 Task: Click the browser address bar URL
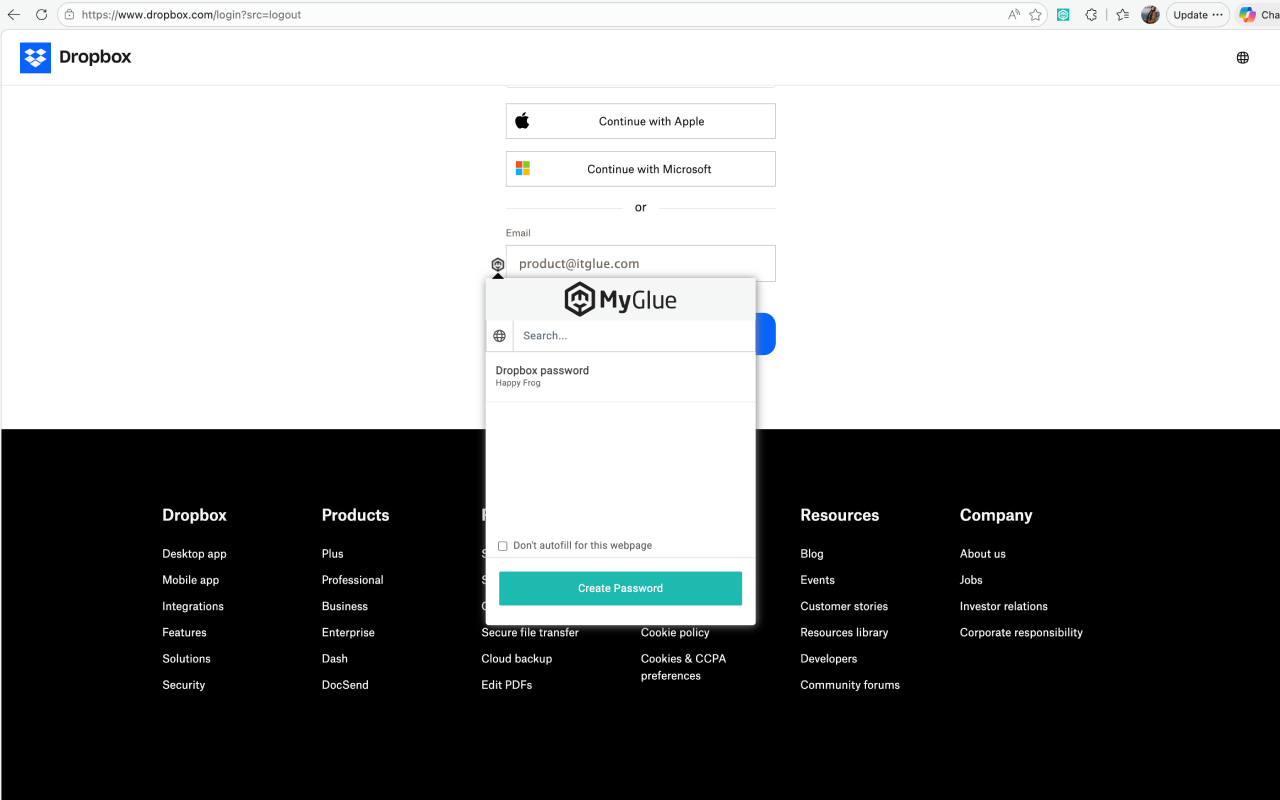[191, 15]
